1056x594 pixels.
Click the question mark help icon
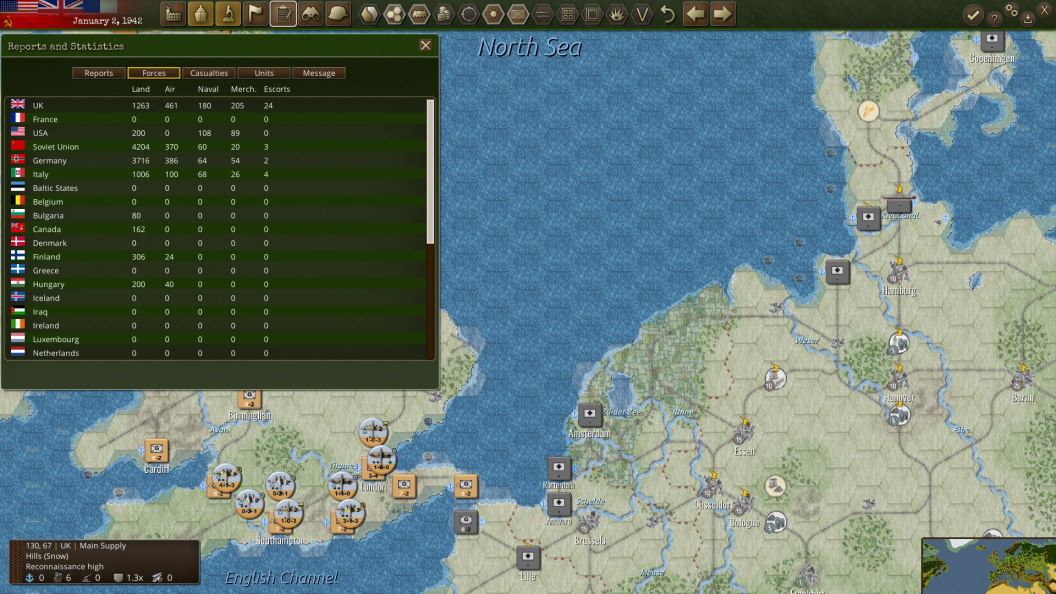[994, 17]
